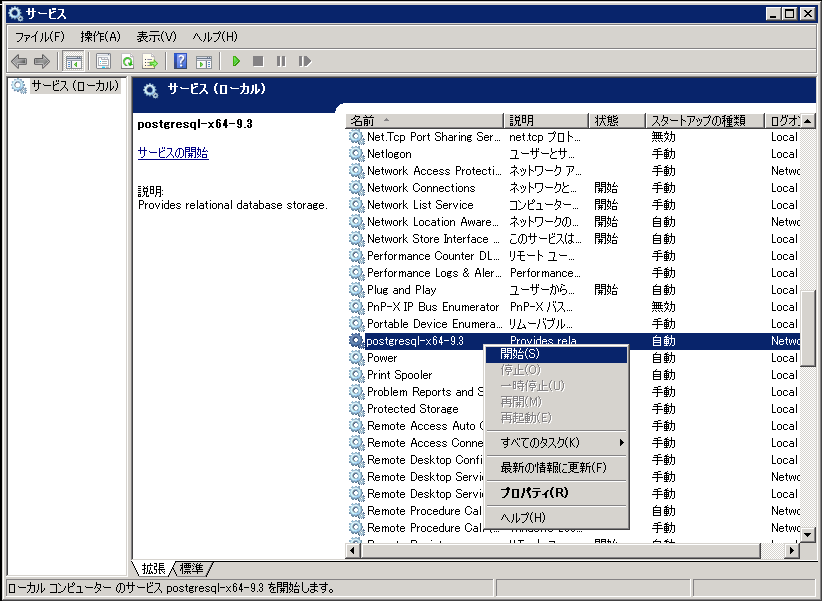Select サービス (ローカル) in the tree

[x=74, y=86]
